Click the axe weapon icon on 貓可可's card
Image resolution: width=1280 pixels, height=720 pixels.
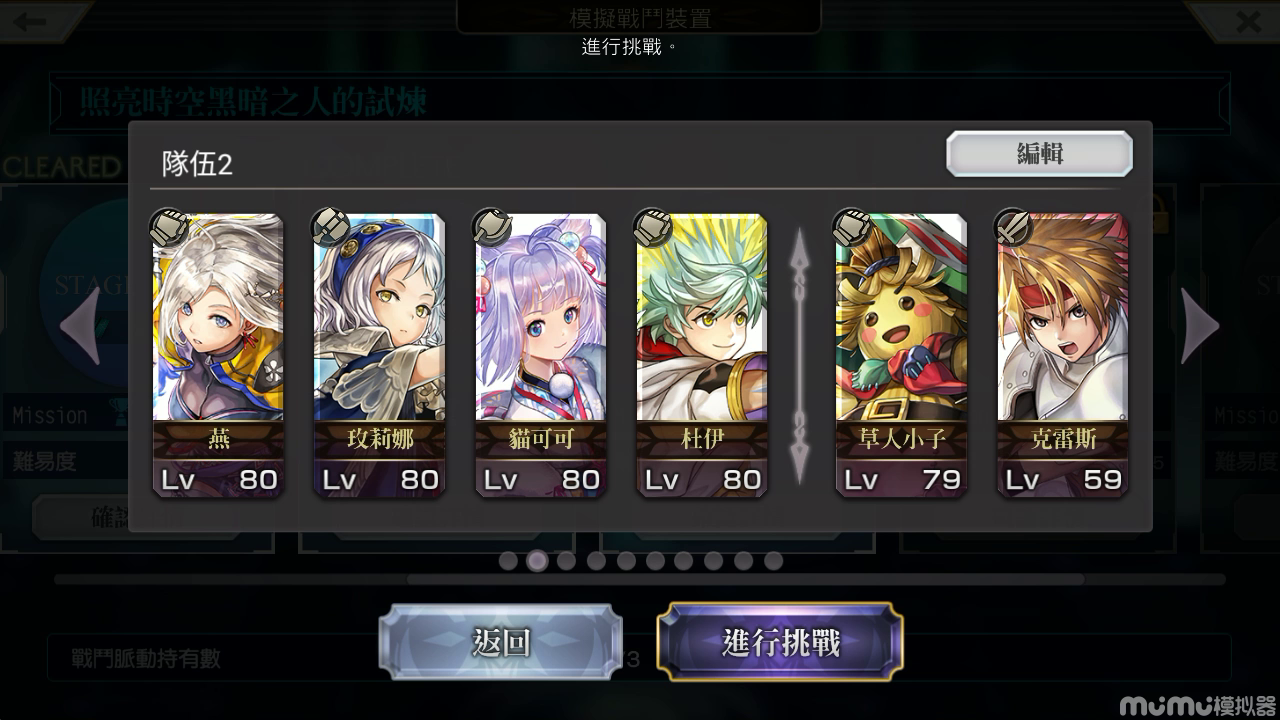[x=492, y=227]
